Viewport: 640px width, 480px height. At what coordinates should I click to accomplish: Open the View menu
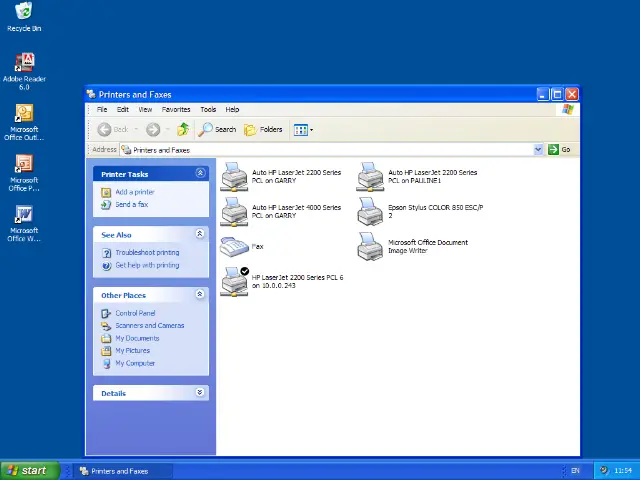point(145,109)
